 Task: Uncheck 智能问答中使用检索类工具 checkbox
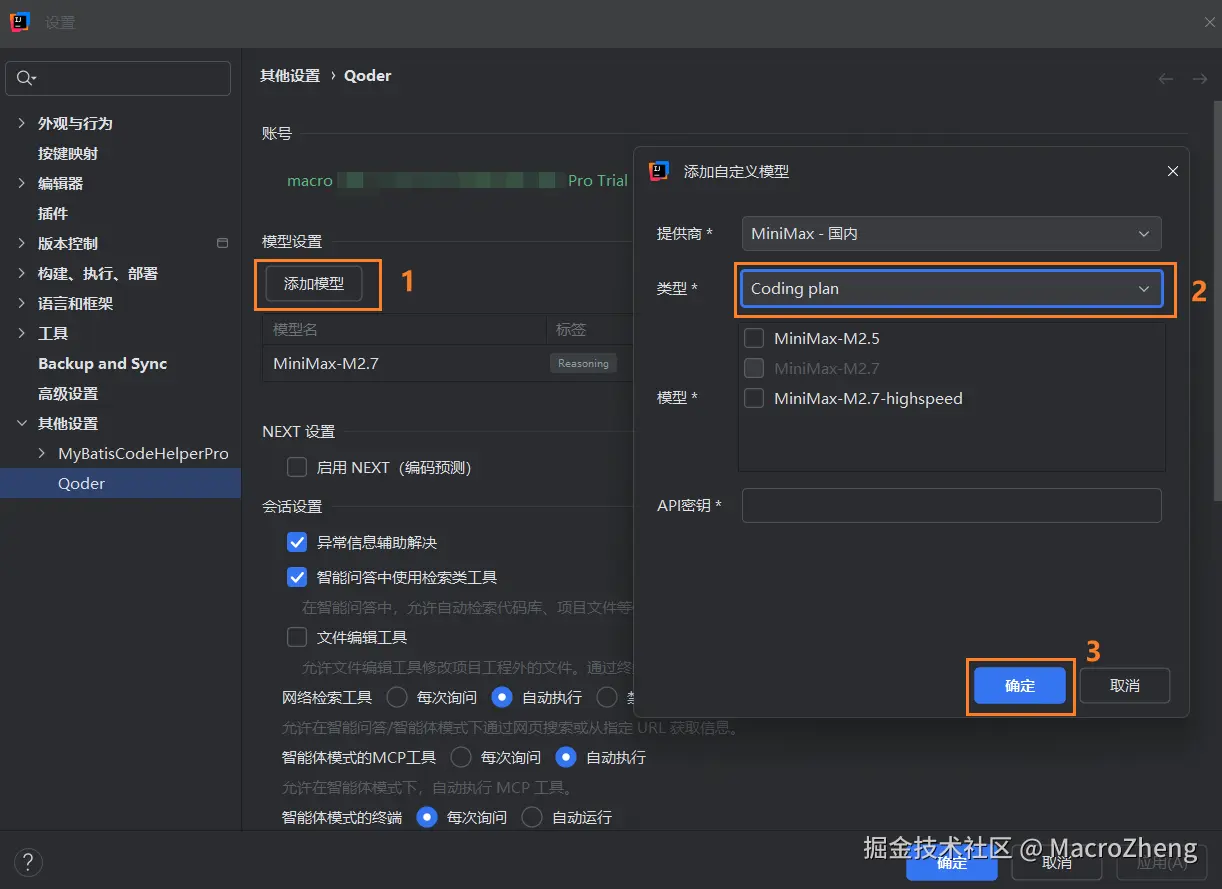[x=297, y=577]
